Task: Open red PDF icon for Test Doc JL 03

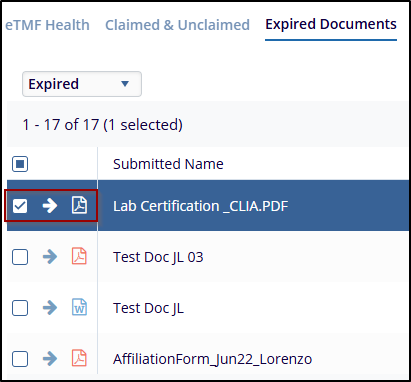Action: point(79,256)
